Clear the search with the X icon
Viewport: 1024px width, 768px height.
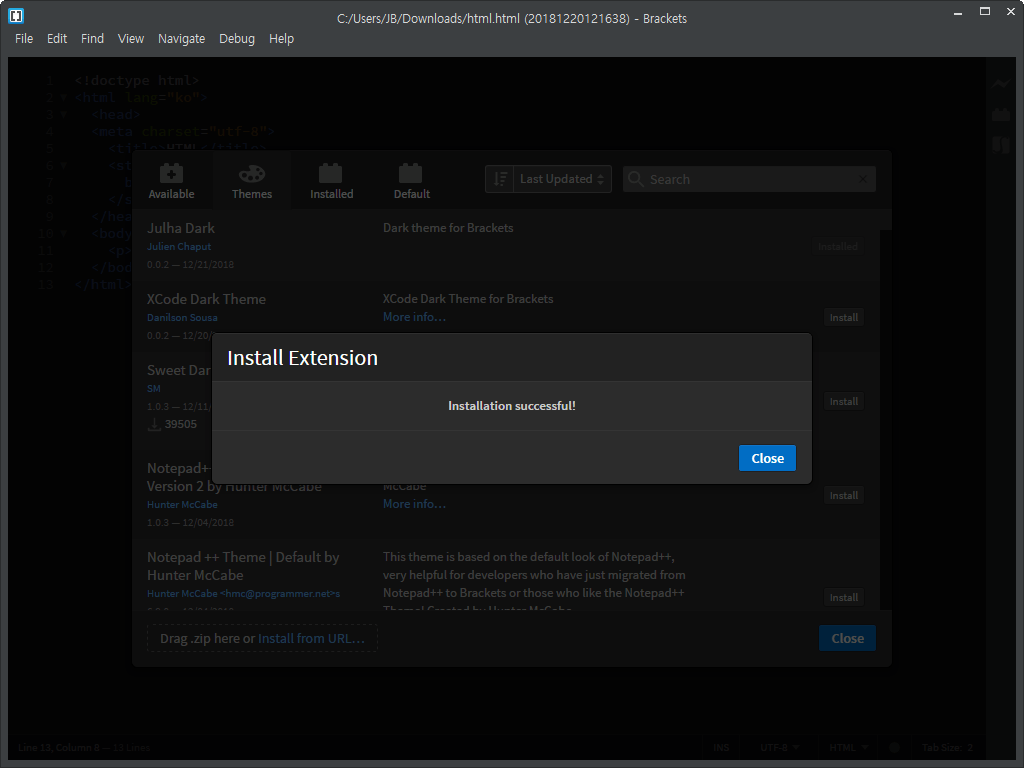pyautogui.click(x=863, y=179)
